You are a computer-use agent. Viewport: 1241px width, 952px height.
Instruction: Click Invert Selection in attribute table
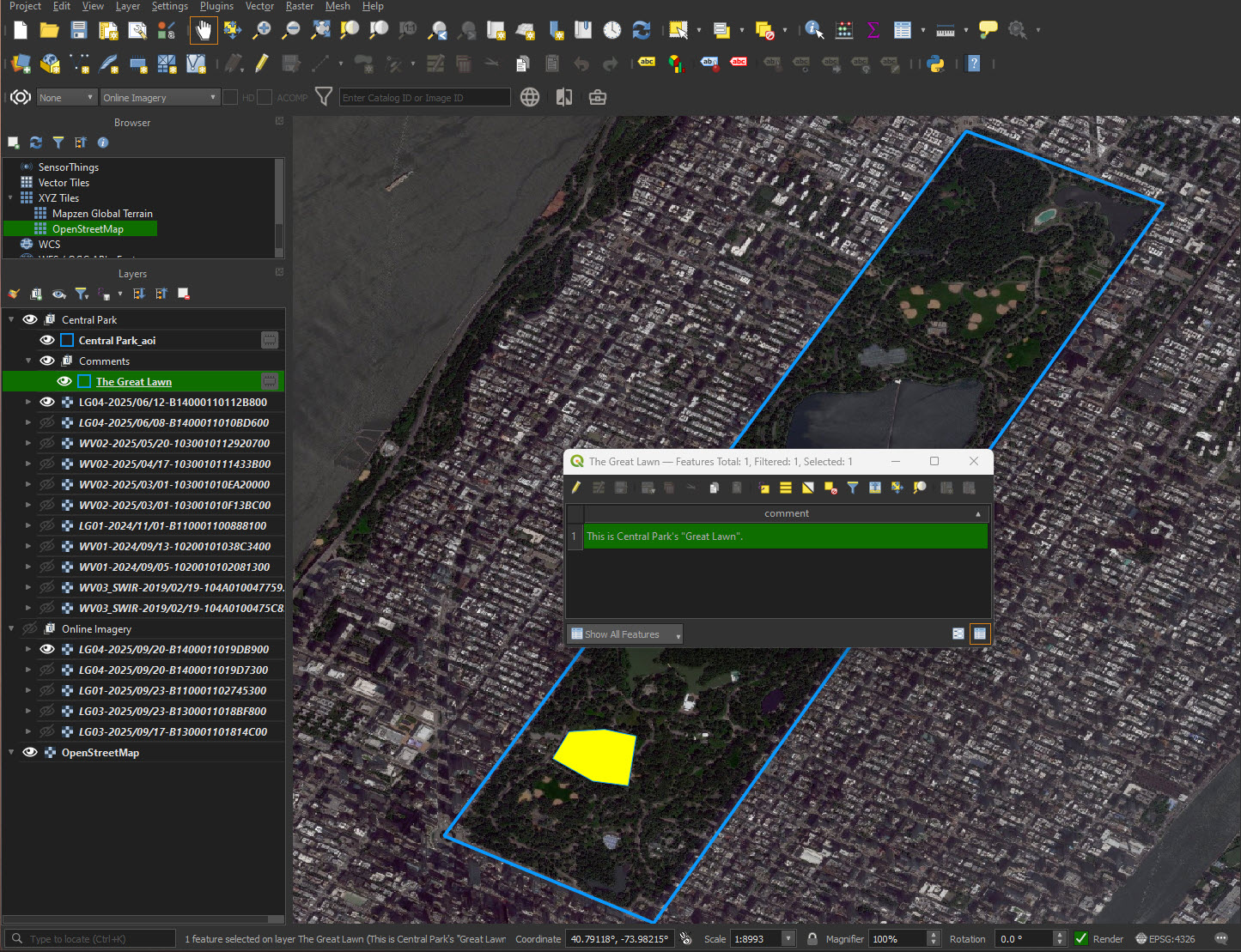click(807, 488)
